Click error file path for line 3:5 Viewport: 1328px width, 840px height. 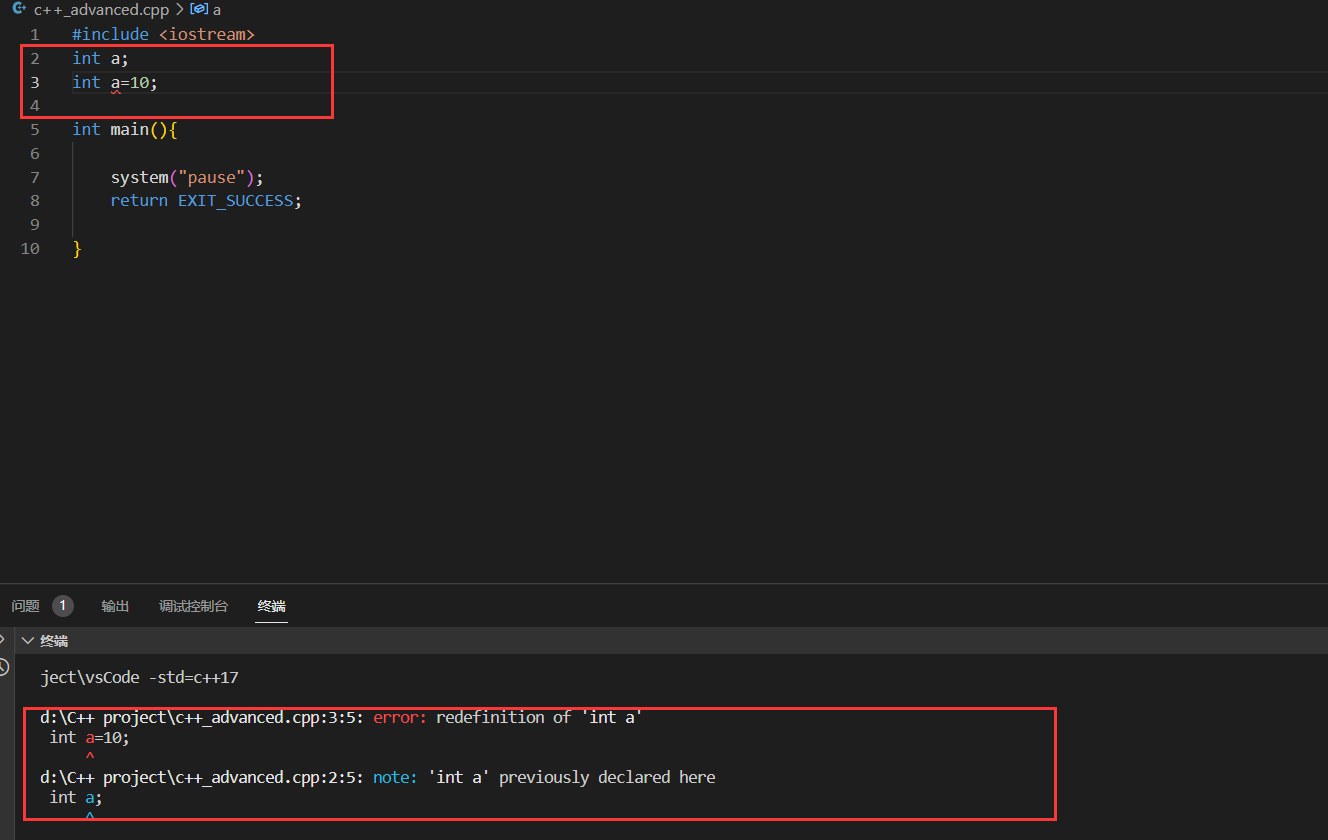pos(203,718)
